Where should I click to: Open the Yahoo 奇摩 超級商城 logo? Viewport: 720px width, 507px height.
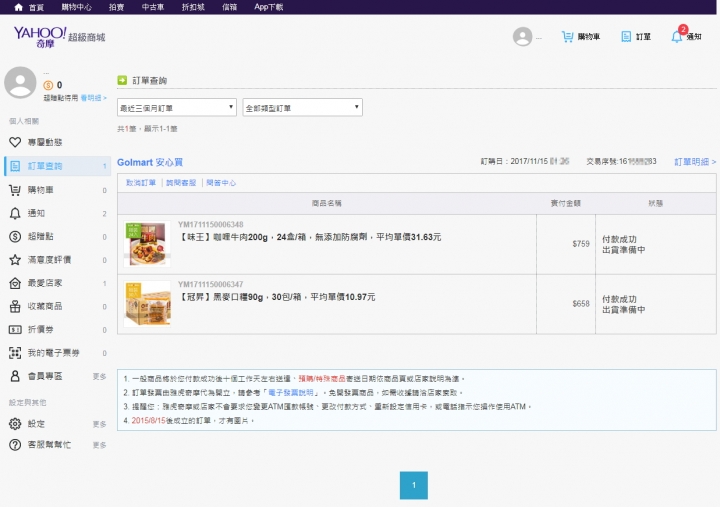(59, 37)
